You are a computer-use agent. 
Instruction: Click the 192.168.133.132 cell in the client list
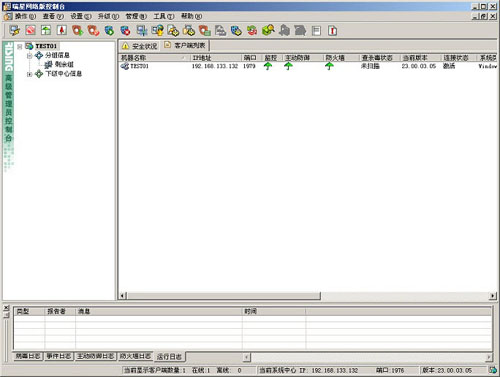tap(215, 66)
